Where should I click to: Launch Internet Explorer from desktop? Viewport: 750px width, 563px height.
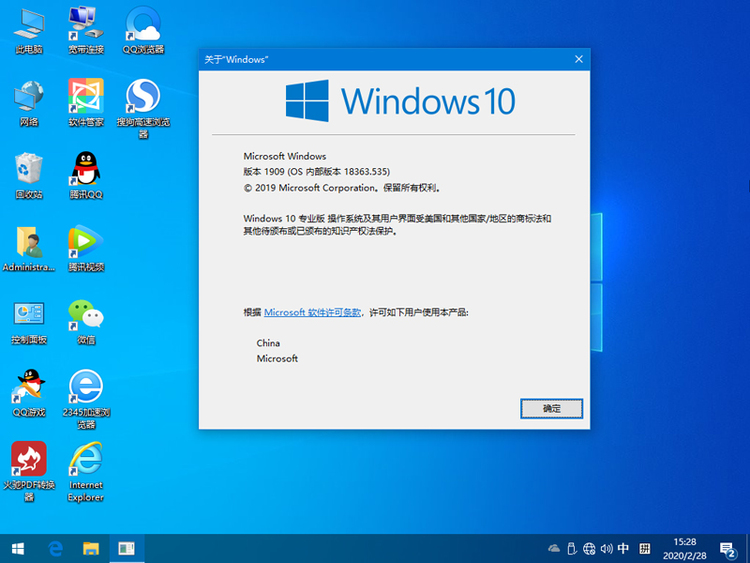(86, 460)
